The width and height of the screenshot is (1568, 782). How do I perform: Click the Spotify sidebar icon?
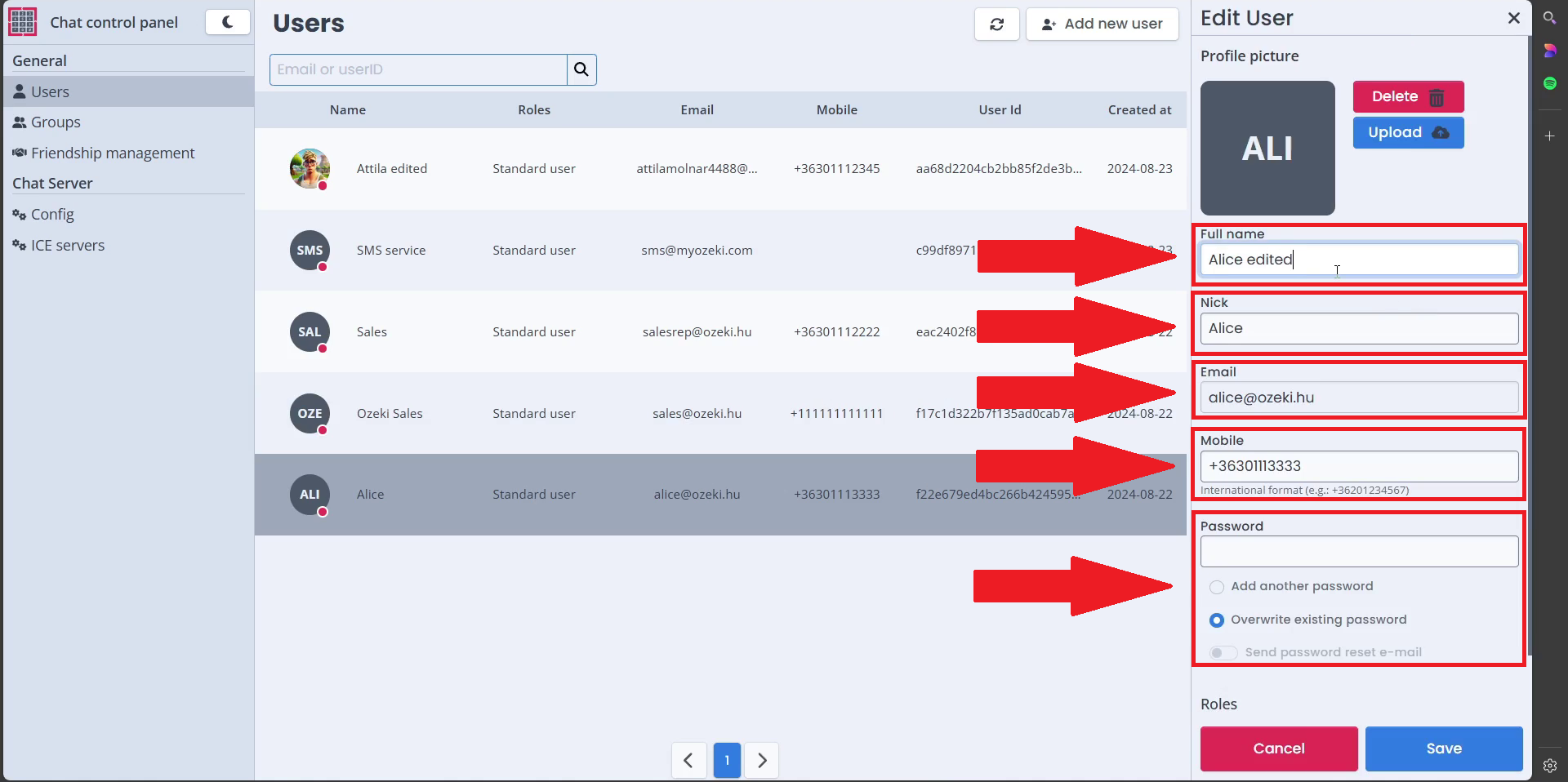[x=1549, y=83]
